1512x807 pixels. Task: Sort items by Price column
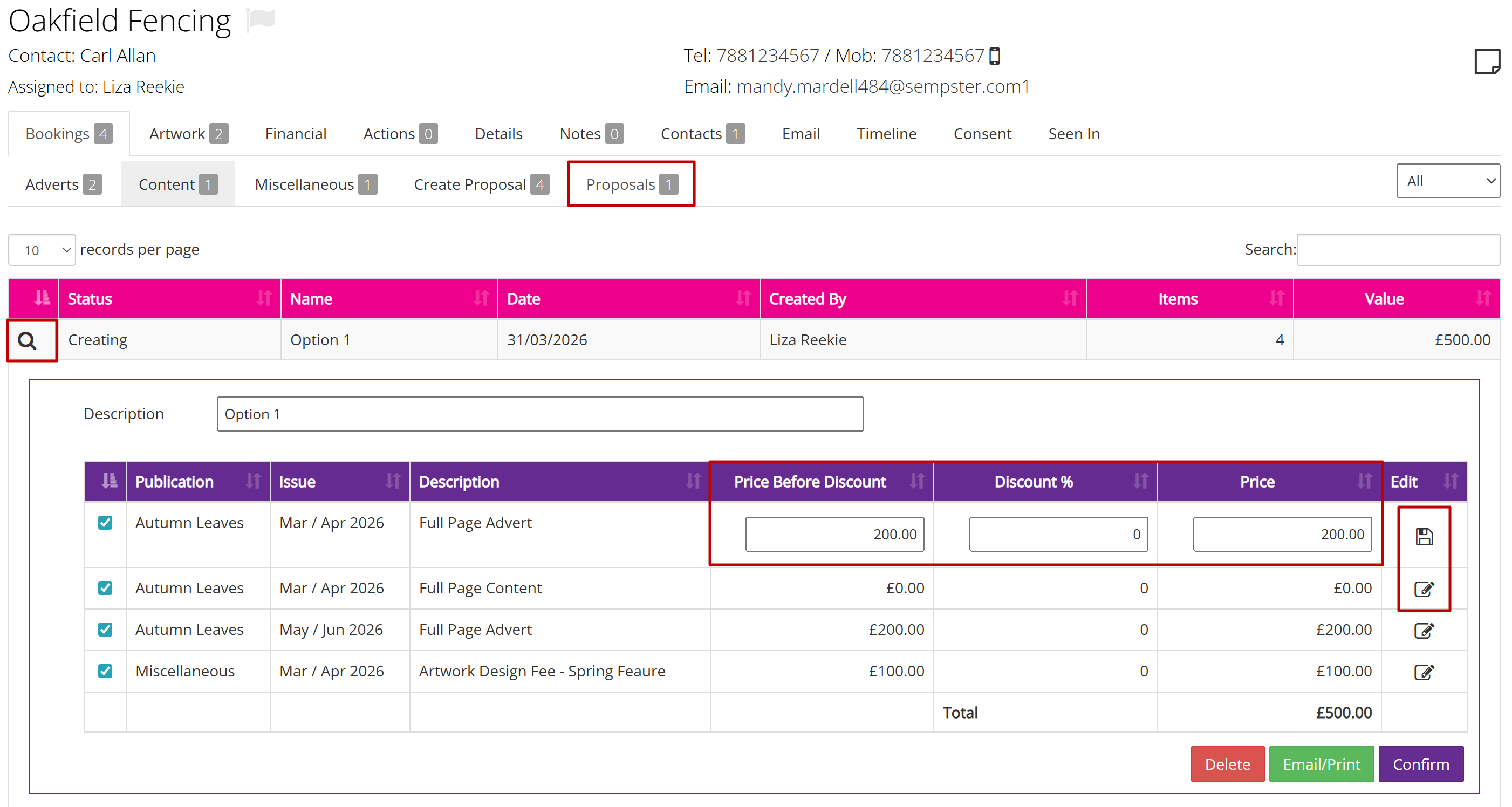coord(1269,482)
